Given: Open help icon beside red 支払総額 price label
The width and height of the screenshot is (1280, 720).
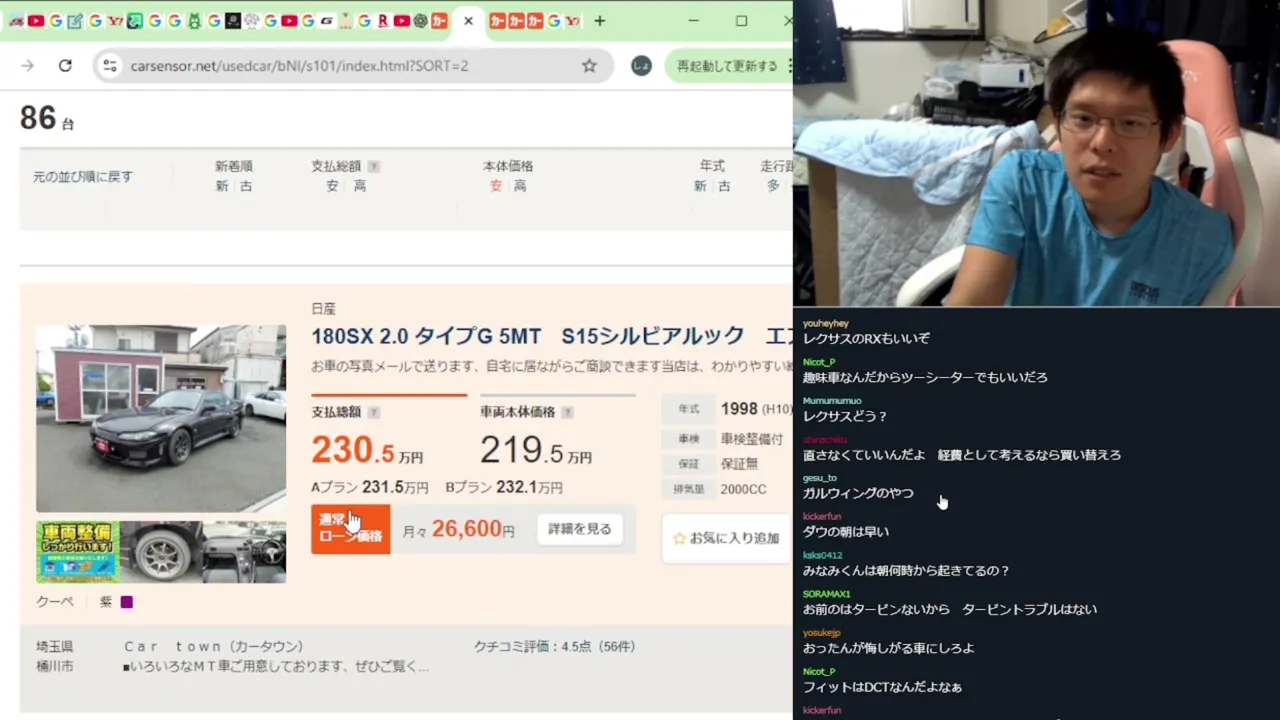Looking at the screenshot, I should tap(374, 412).
